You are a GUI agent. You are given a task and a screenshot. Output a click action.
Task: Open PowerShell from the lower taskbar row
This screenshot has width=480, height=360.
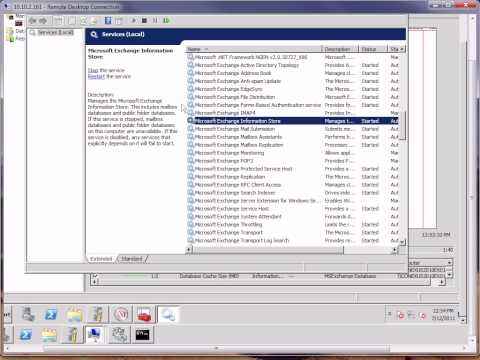(26, 335)
